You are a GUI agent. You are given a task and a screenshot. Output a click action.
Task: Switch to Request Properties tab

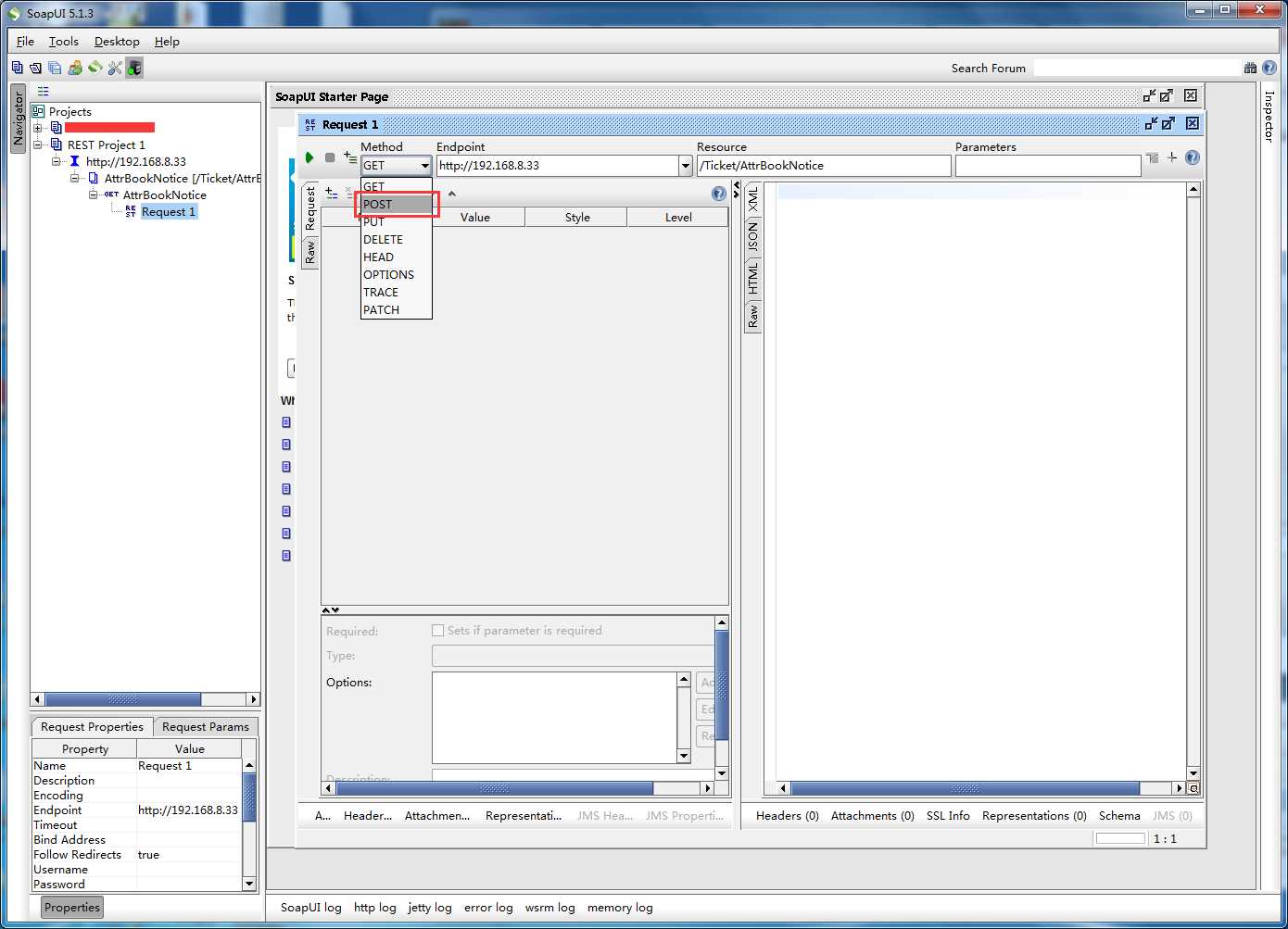coord(92,727)
